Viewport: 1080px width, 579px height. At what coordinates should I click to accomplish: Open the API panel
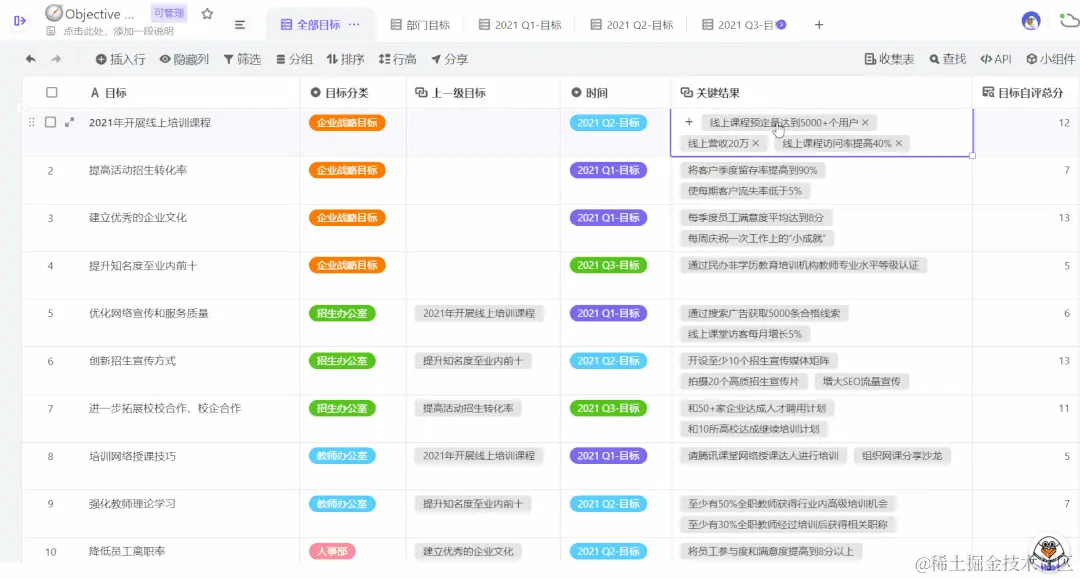pyautogui.click(x=996, y=58)
